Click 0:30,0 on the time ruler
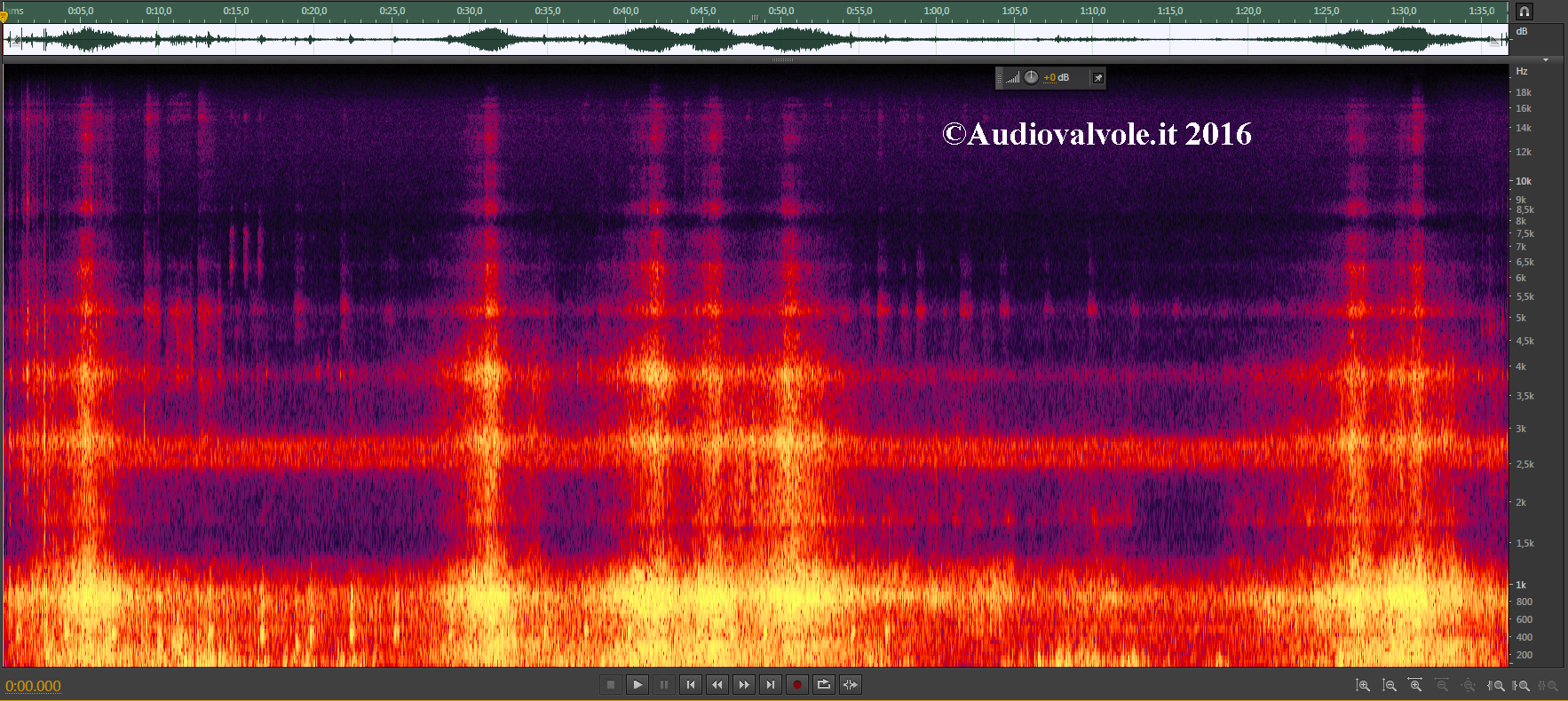The height and width of the screenshot is (701, 1568). point(470,11)
